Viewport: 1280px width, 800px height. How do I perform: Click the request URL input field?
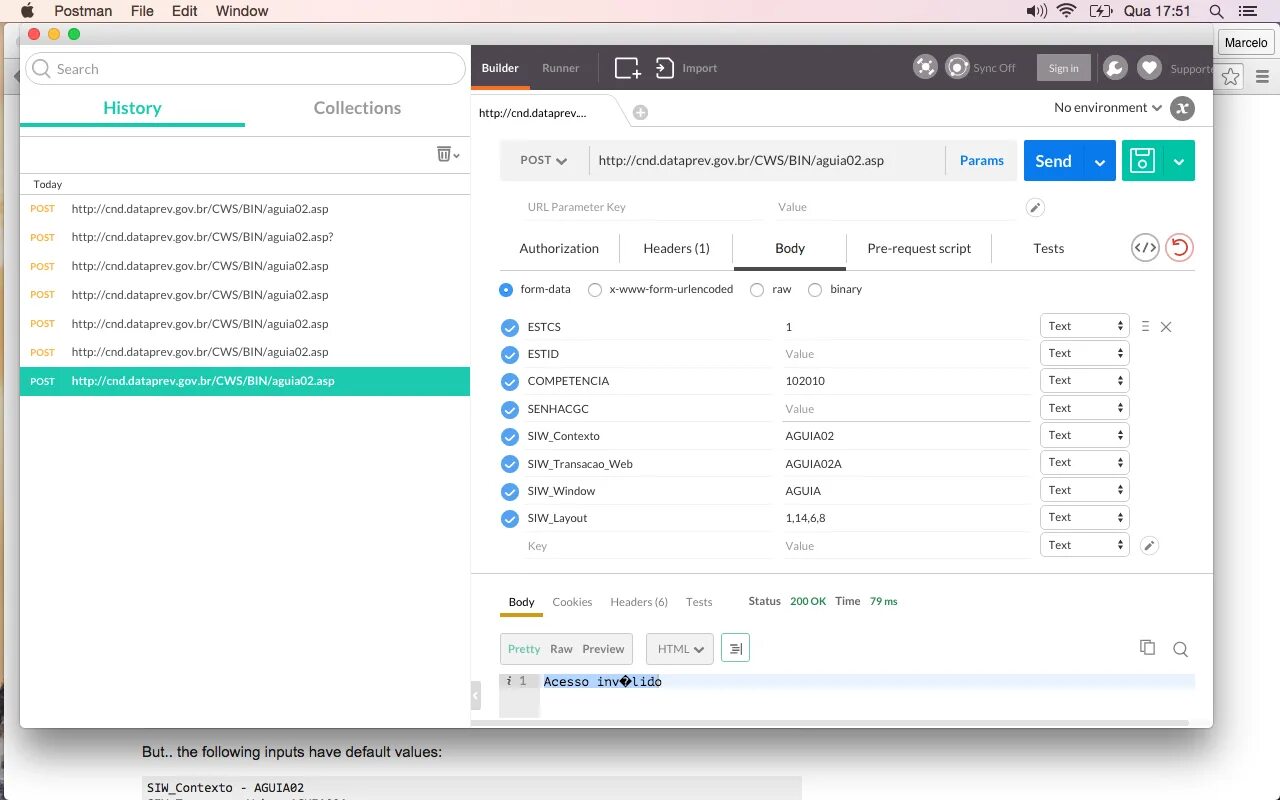coord(767,160)
